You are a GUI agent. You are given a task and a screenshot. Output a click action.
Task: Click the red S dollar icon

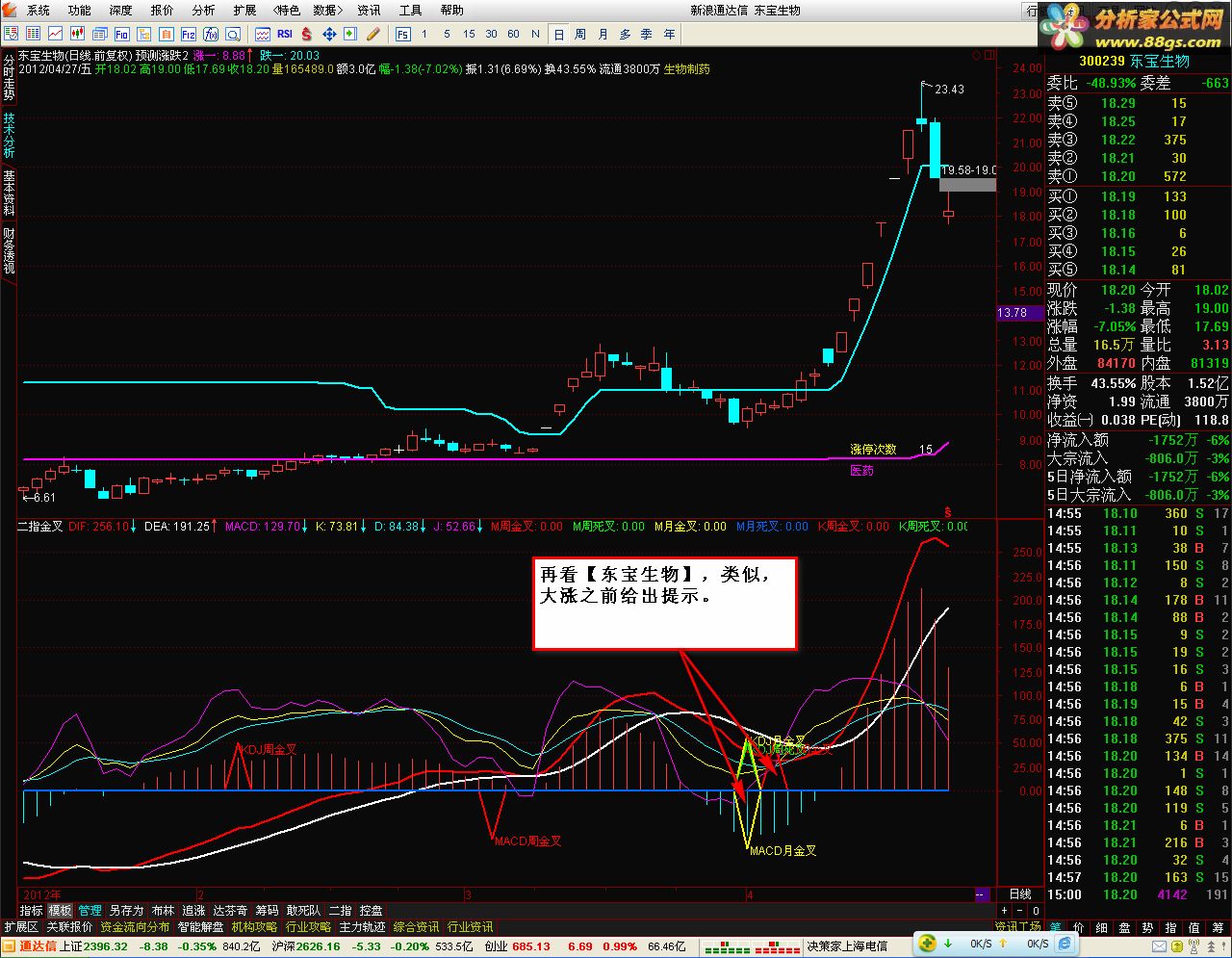pos(306,34)
